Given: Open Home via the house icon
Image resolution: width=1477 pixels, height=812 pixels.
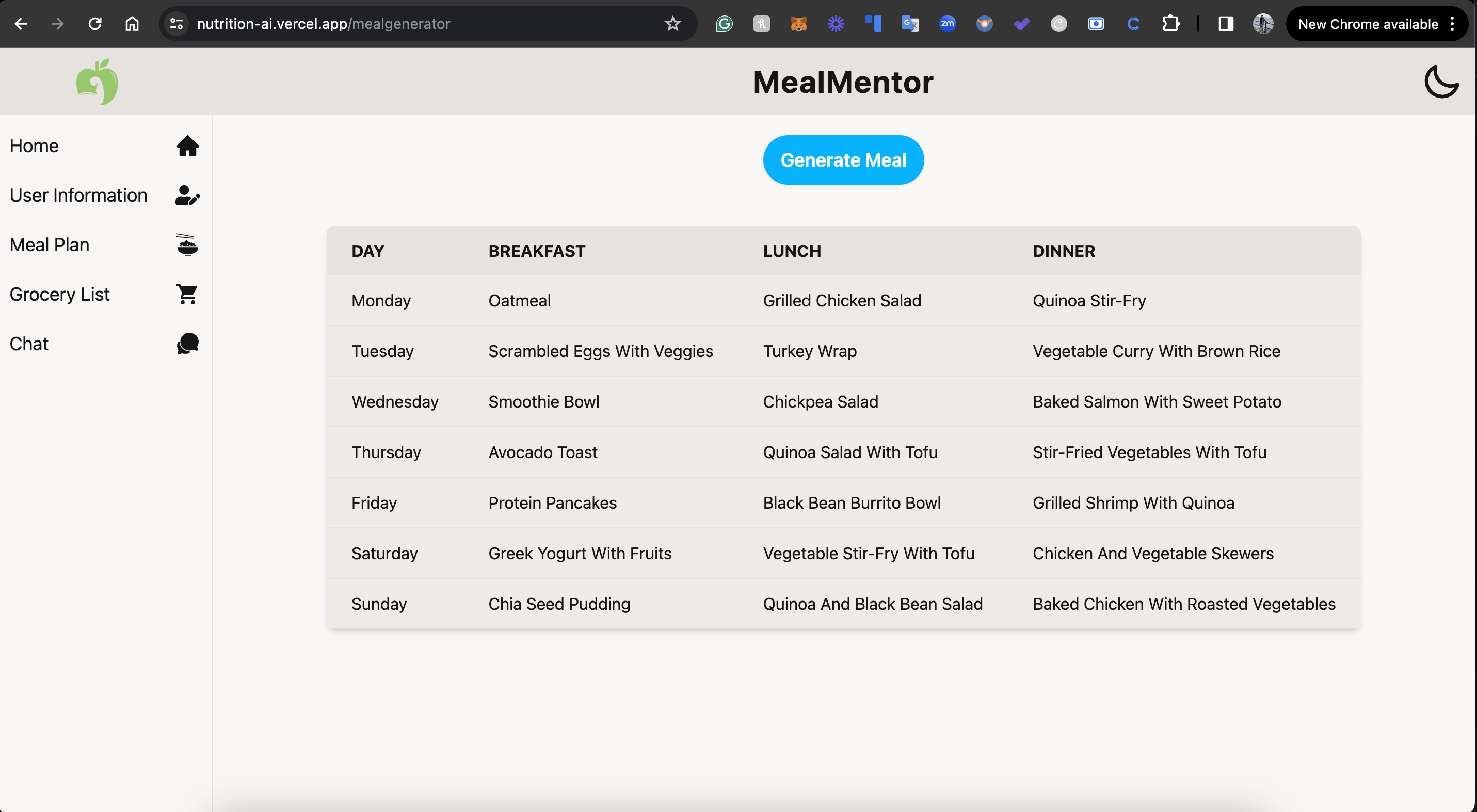Looking at the screenshot, I should point(188,146).
